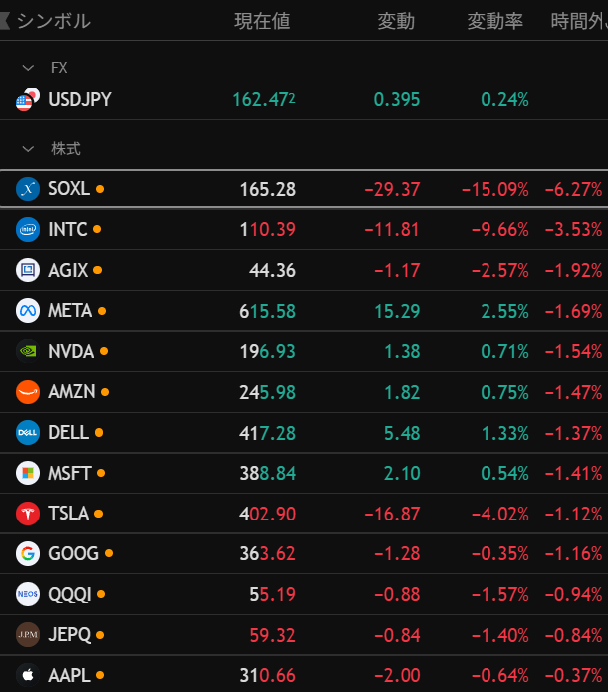Screen dimensions: 608x692
Task: Click the orange status dot beside NVDA
Action: (104, 351)
